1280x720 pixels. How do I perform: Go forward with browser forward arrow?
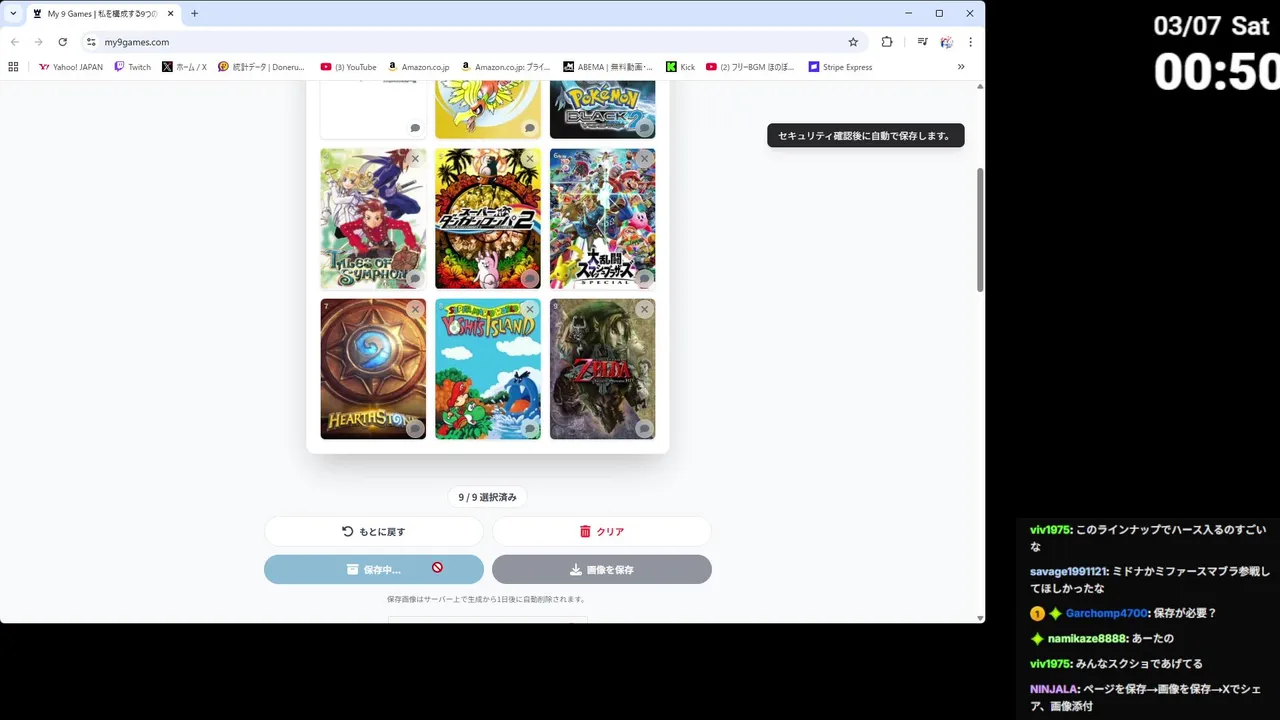(38, 42)
